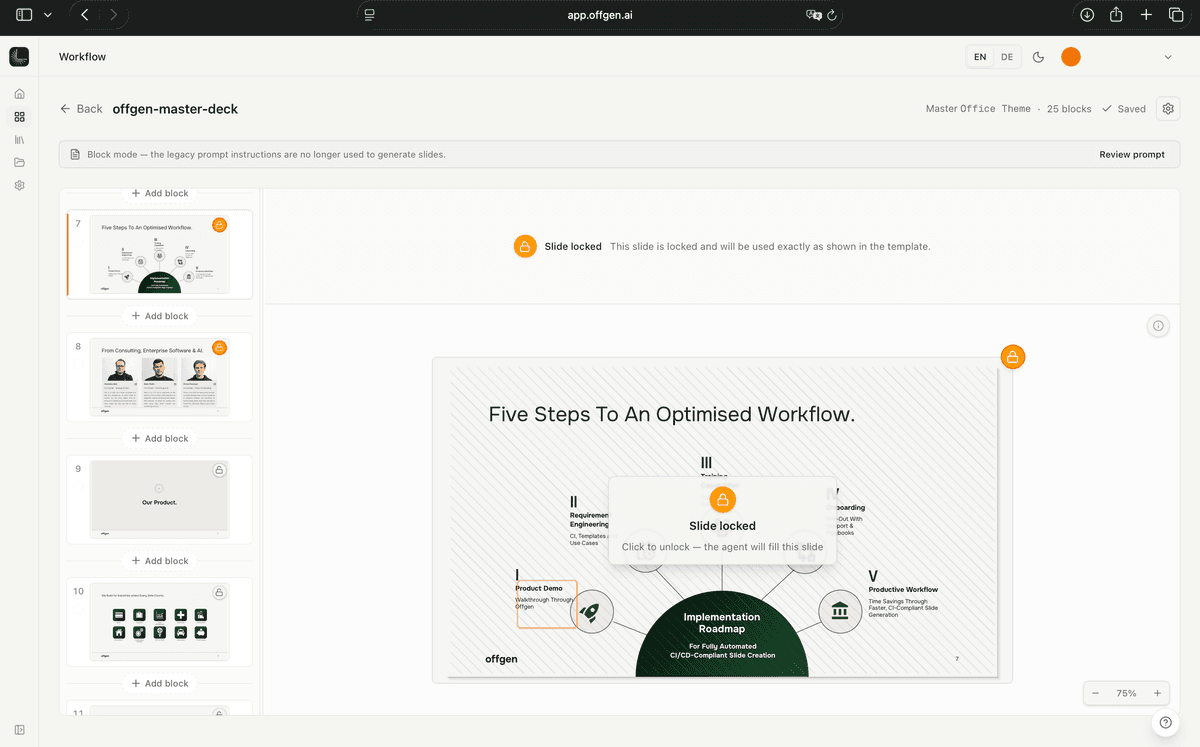Zoom out with minus button

[1095, 693]
